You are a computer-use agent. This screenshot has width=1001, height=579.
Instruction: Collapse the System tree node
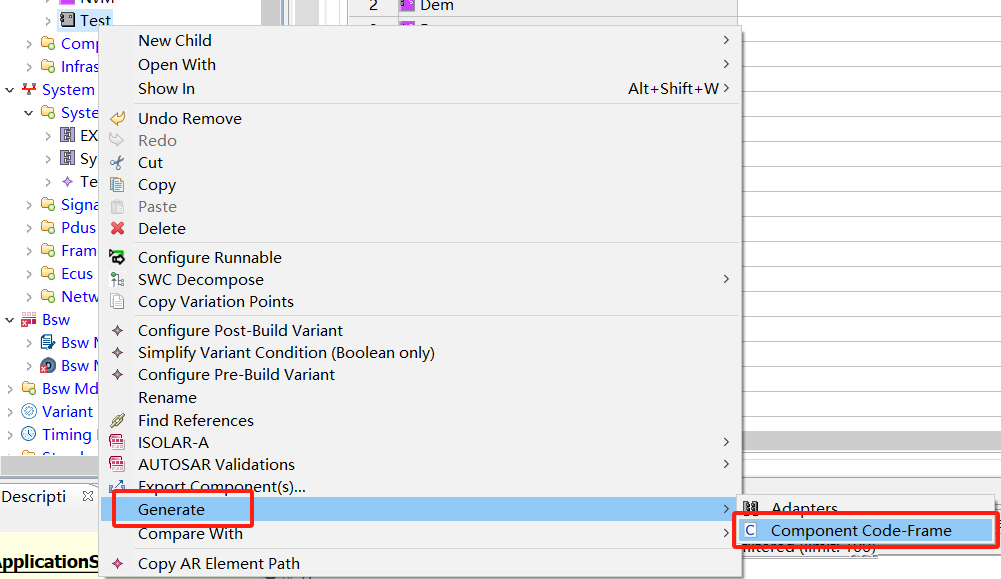click(10, 90)
